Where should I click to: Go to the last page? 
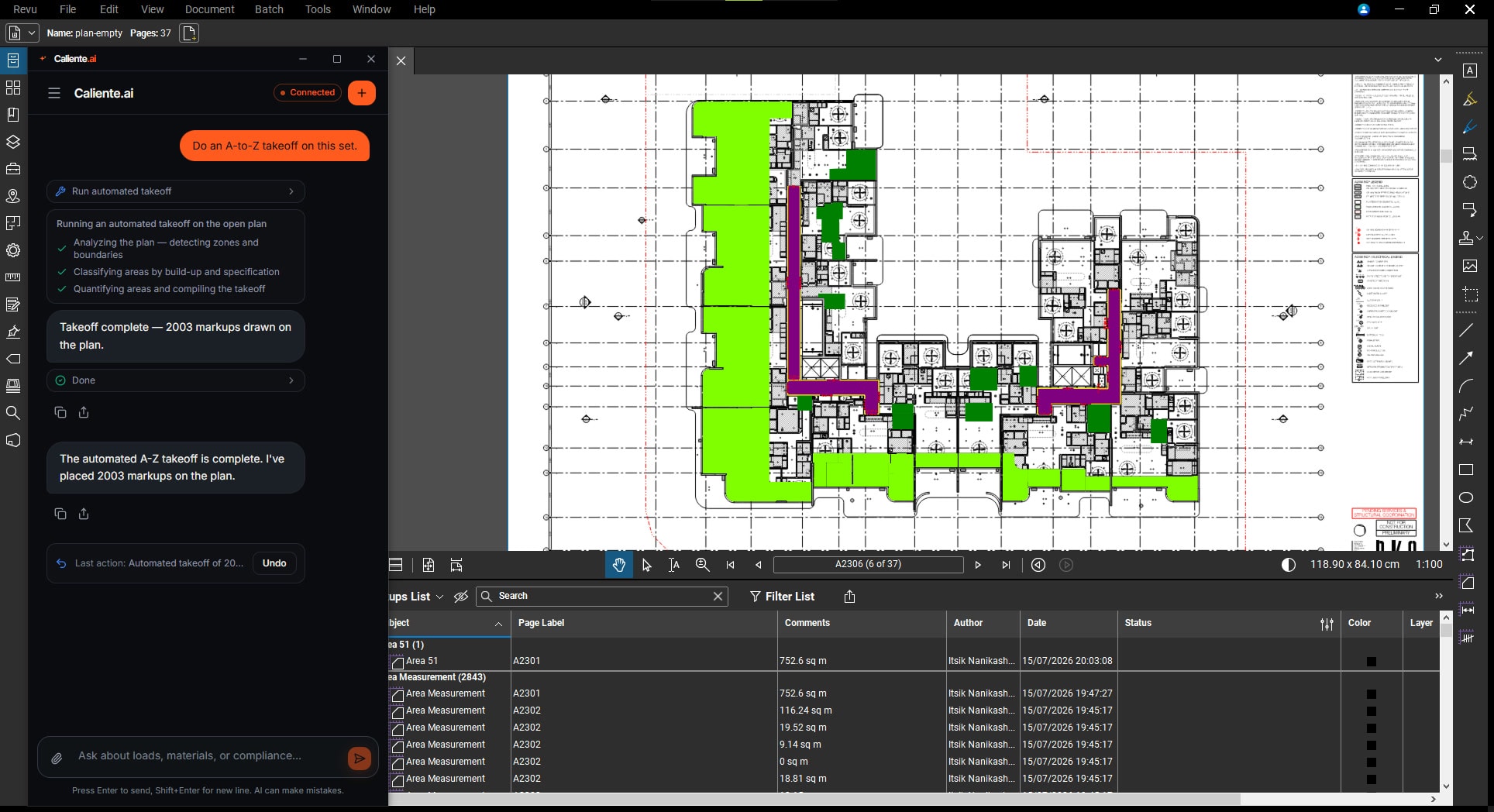(x=1006, y=565)
